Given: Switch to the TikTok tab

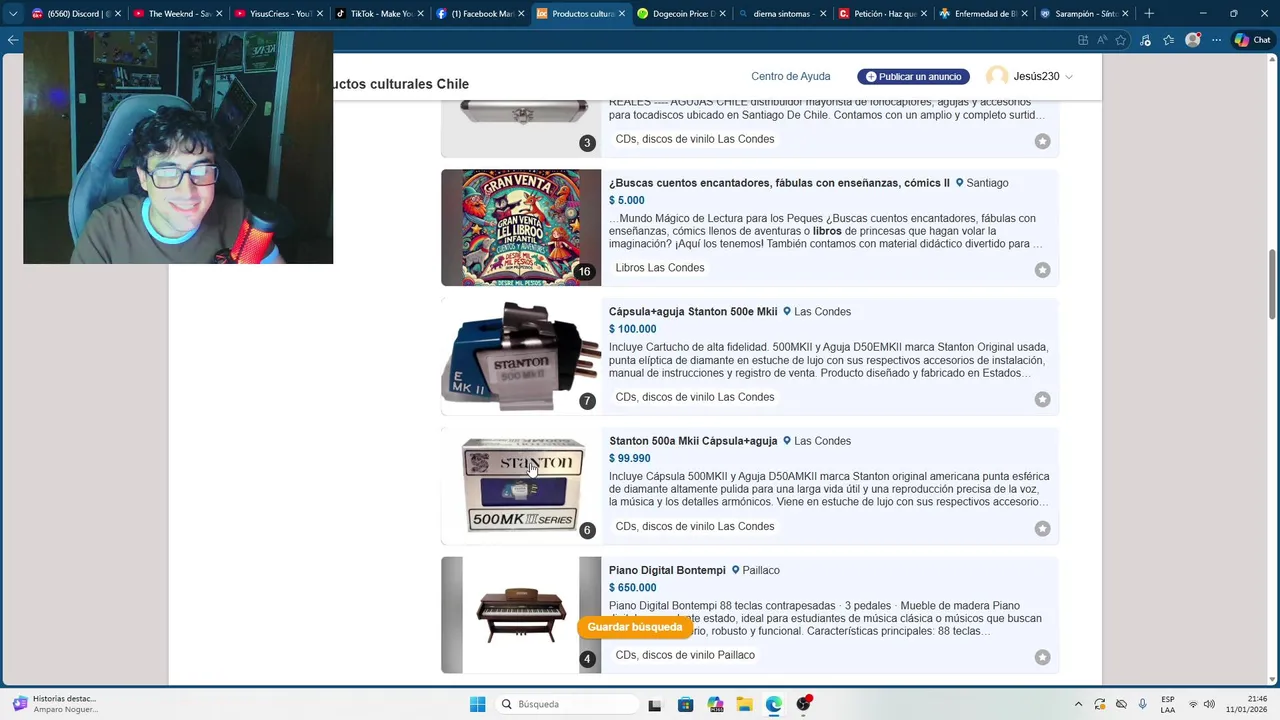Looking at the screenshot, I should 378,14.
